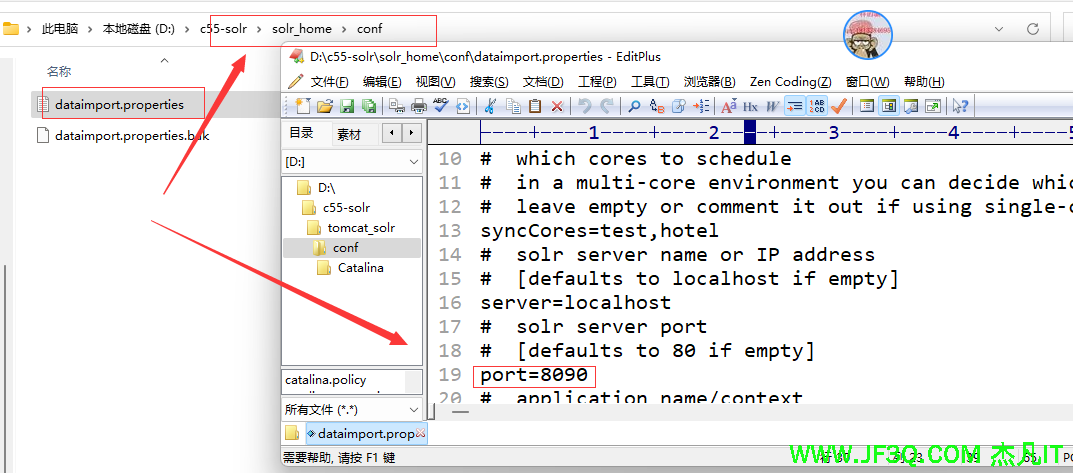Image resolution: width=1073 pixels, height=473 pixels.
Task: Toggle the Word Wrap W button
Action: pyautogui.click(x=773, y=106)
